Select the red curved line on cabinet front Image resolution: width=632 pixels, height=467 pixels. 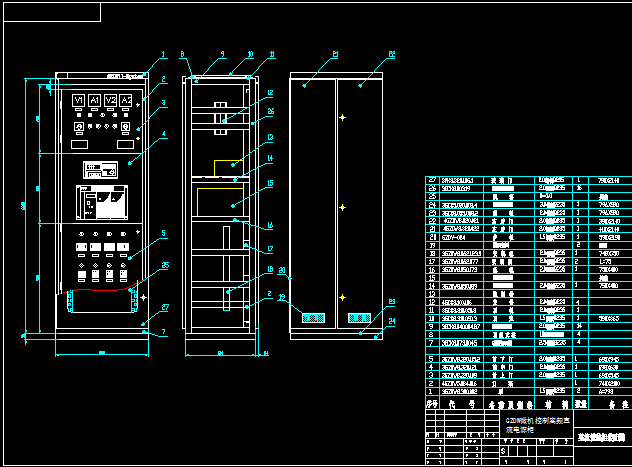coord(98,293)
